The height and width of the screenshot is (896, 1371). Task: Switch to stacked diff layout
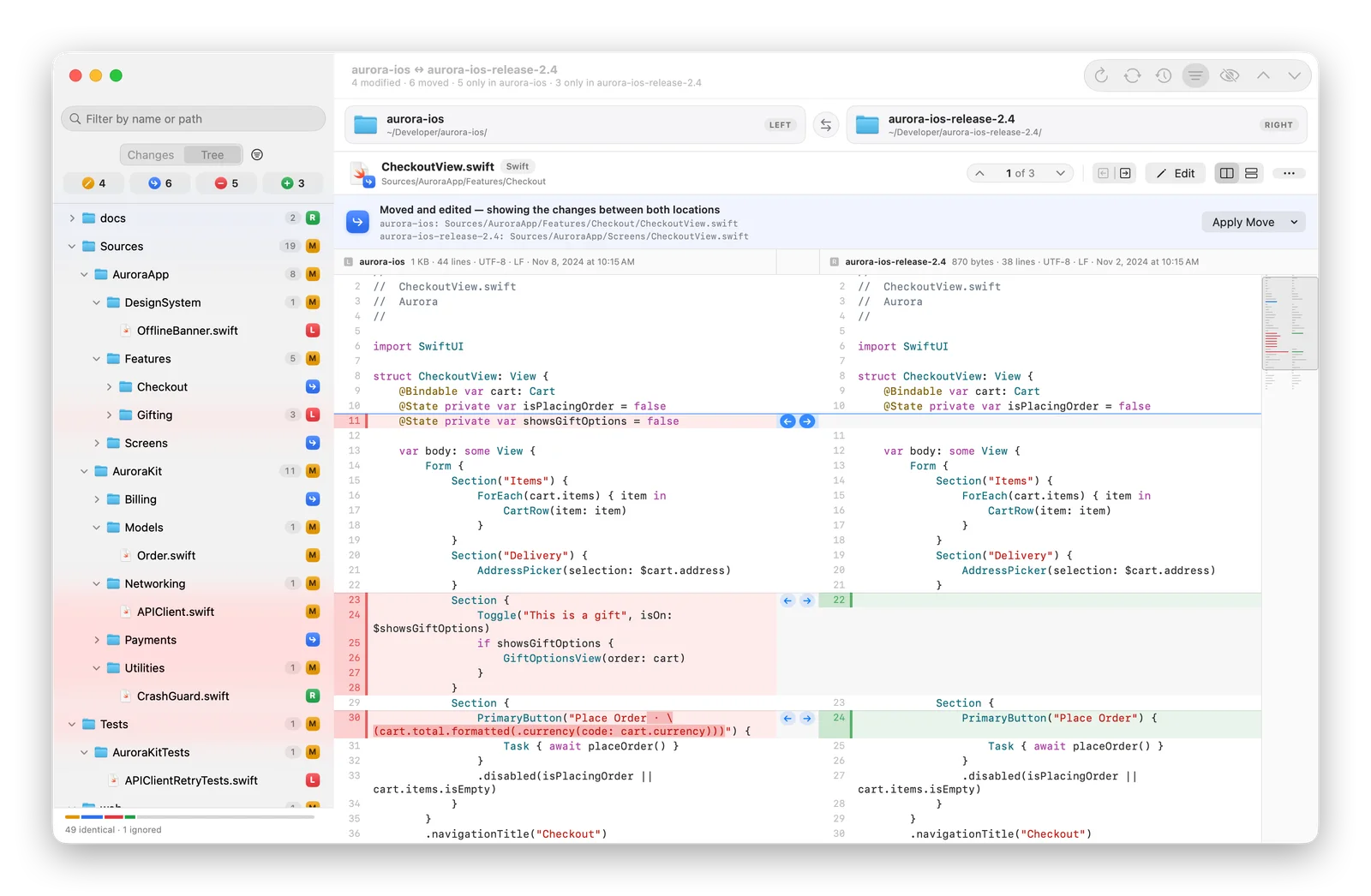1251,173
